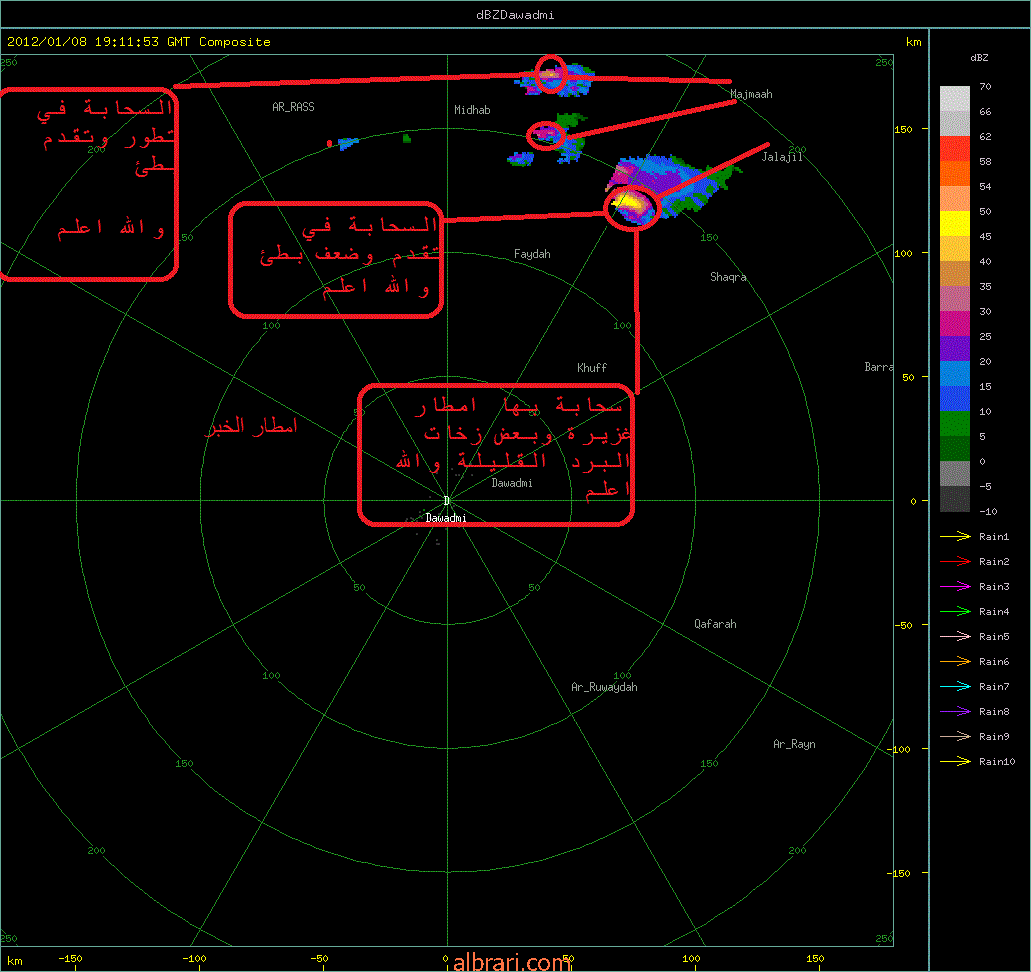The height and width of the screenshot is (972, 1031).
Task: Select the Khuff city label
Action: tap(592, 368)
